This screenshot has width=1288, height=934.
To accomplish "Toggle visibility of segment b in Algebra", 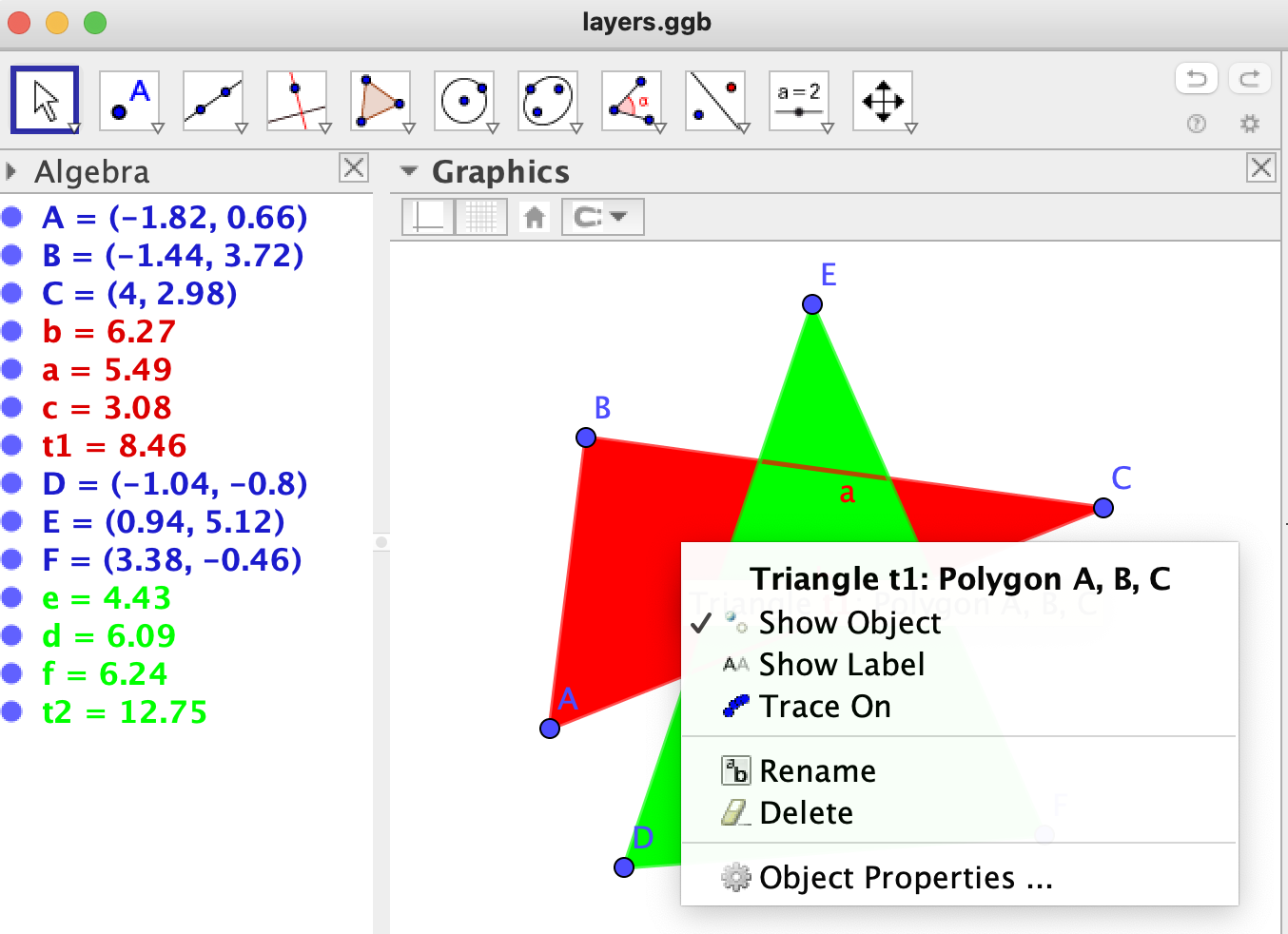I will 11,331.
